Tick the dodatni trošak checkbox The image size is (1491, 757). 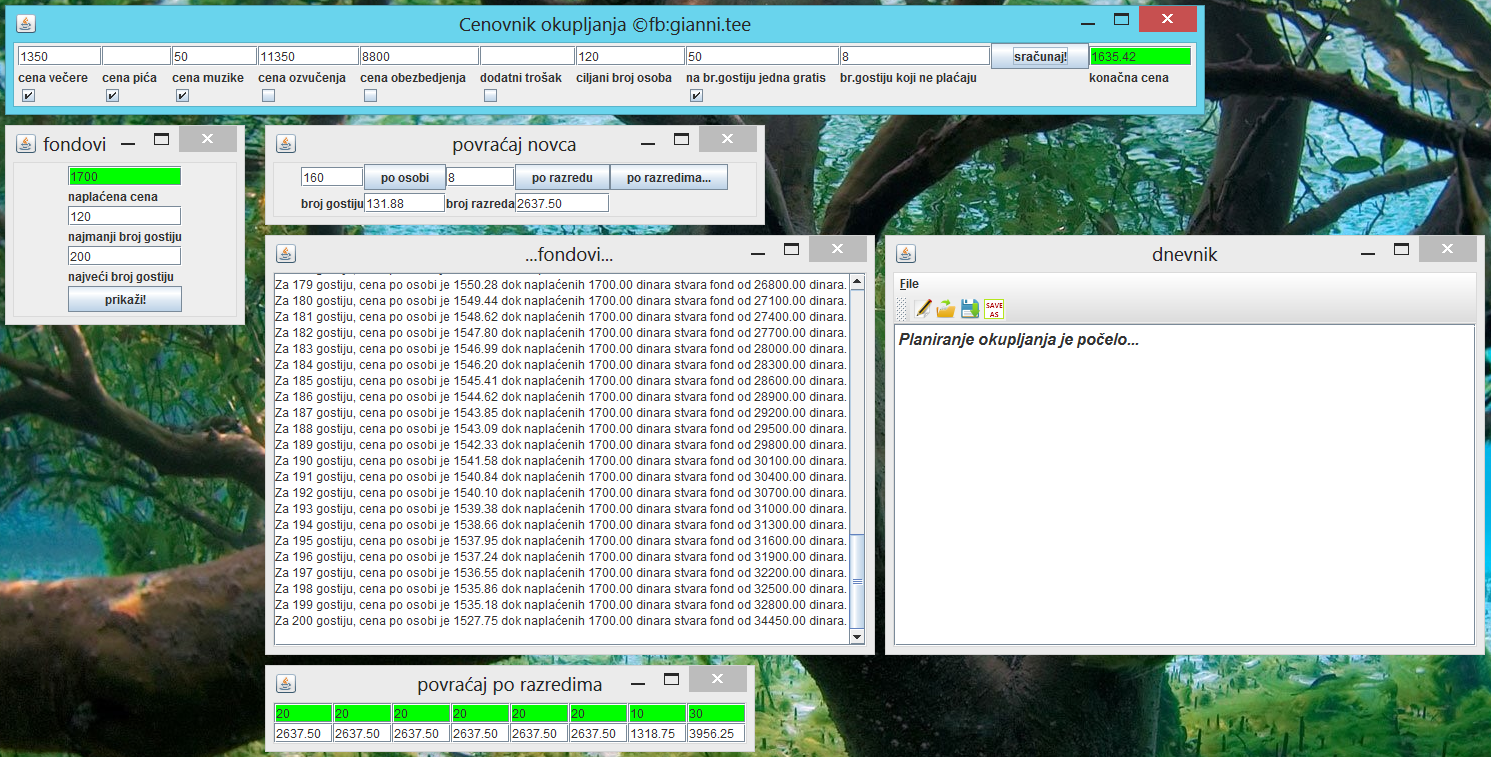pyautogui.click(x=490, y=96)
